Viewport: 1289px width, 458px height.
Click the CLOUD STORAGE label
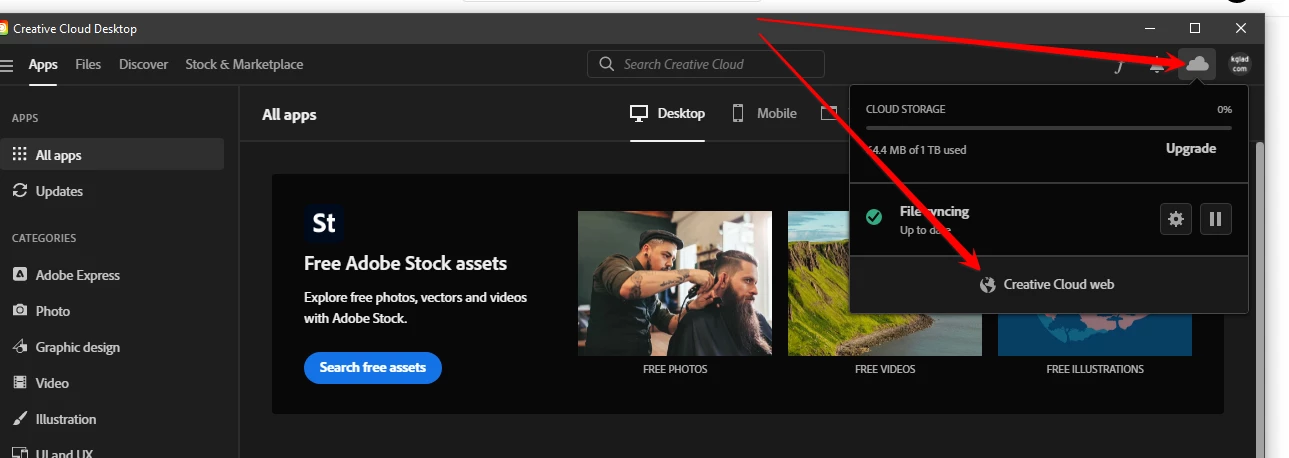[905, 109]
